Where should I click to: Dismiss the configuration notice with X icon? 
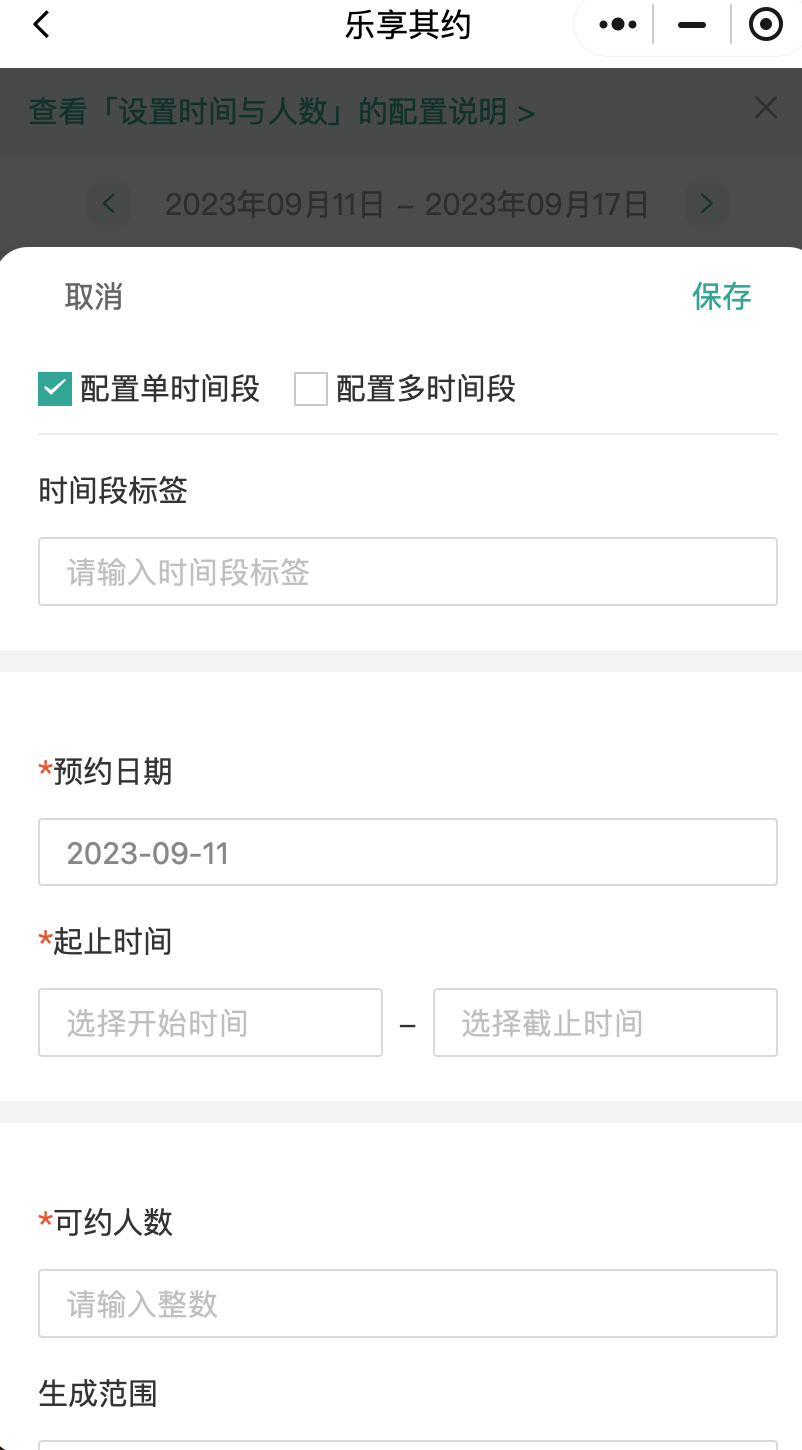point(766,108)
